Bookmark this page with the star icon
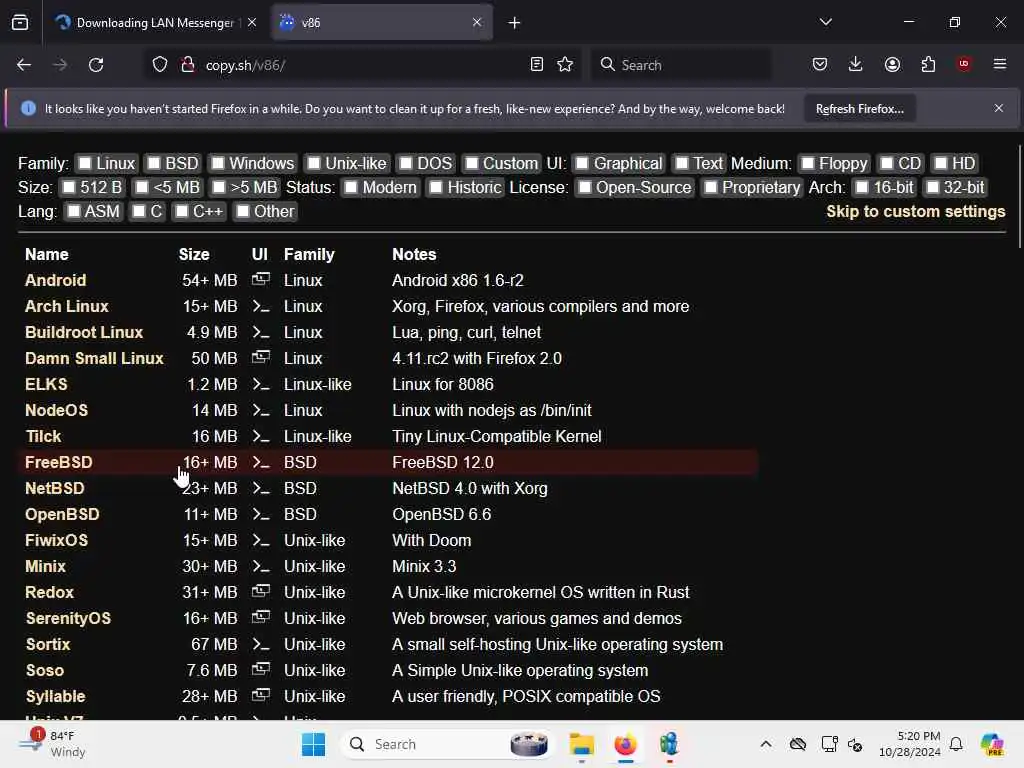 (566, 65)
